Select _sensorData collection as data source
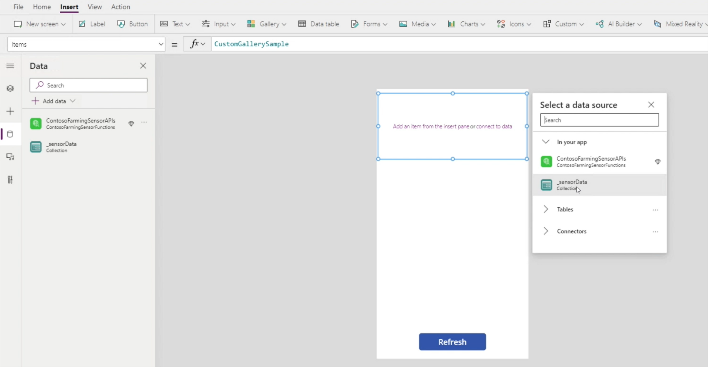708x367 pixels. [x=600, y=185]
